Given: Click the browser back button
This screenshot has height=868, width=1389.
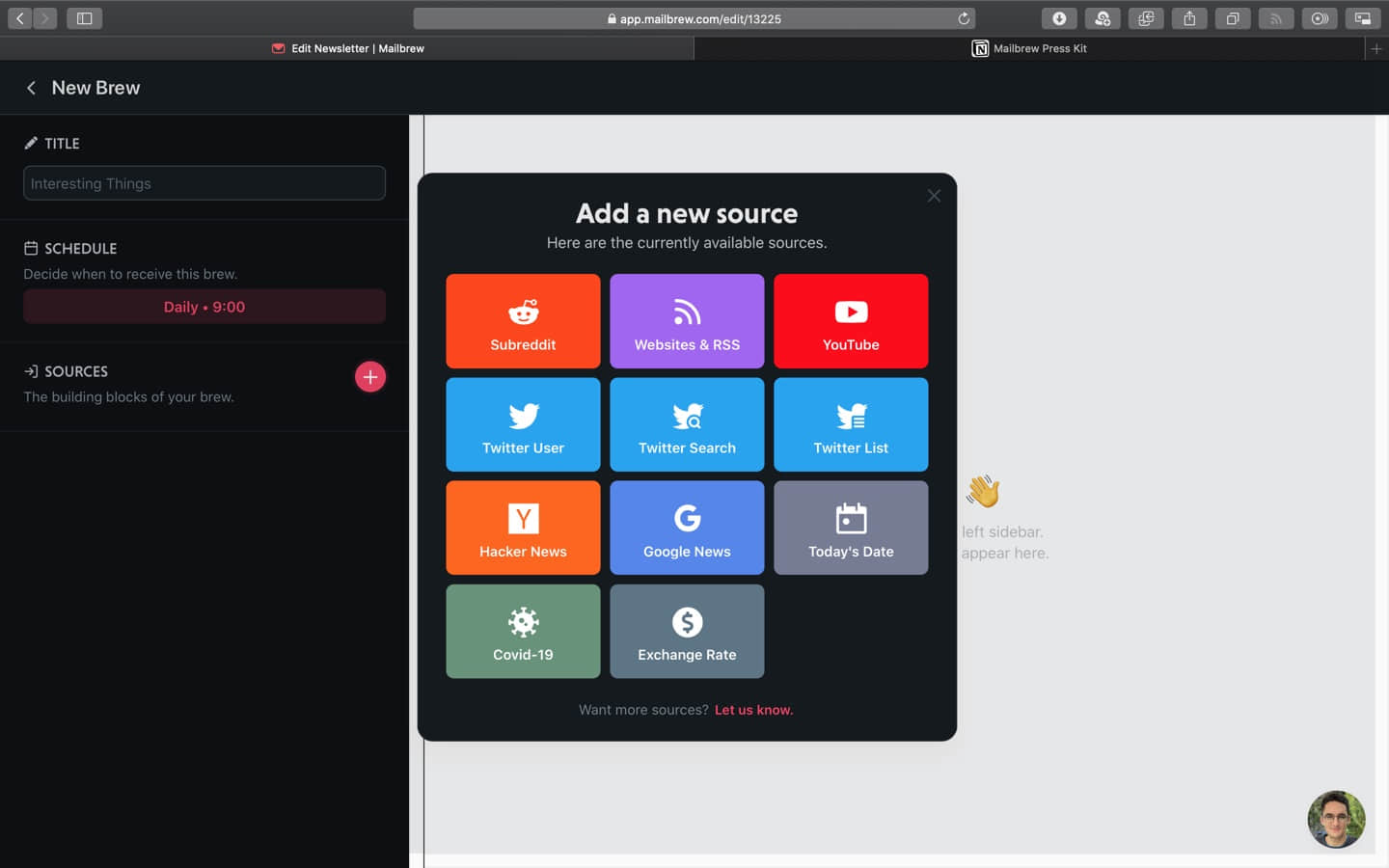Looking at the screenshot, I should [19, 18].
